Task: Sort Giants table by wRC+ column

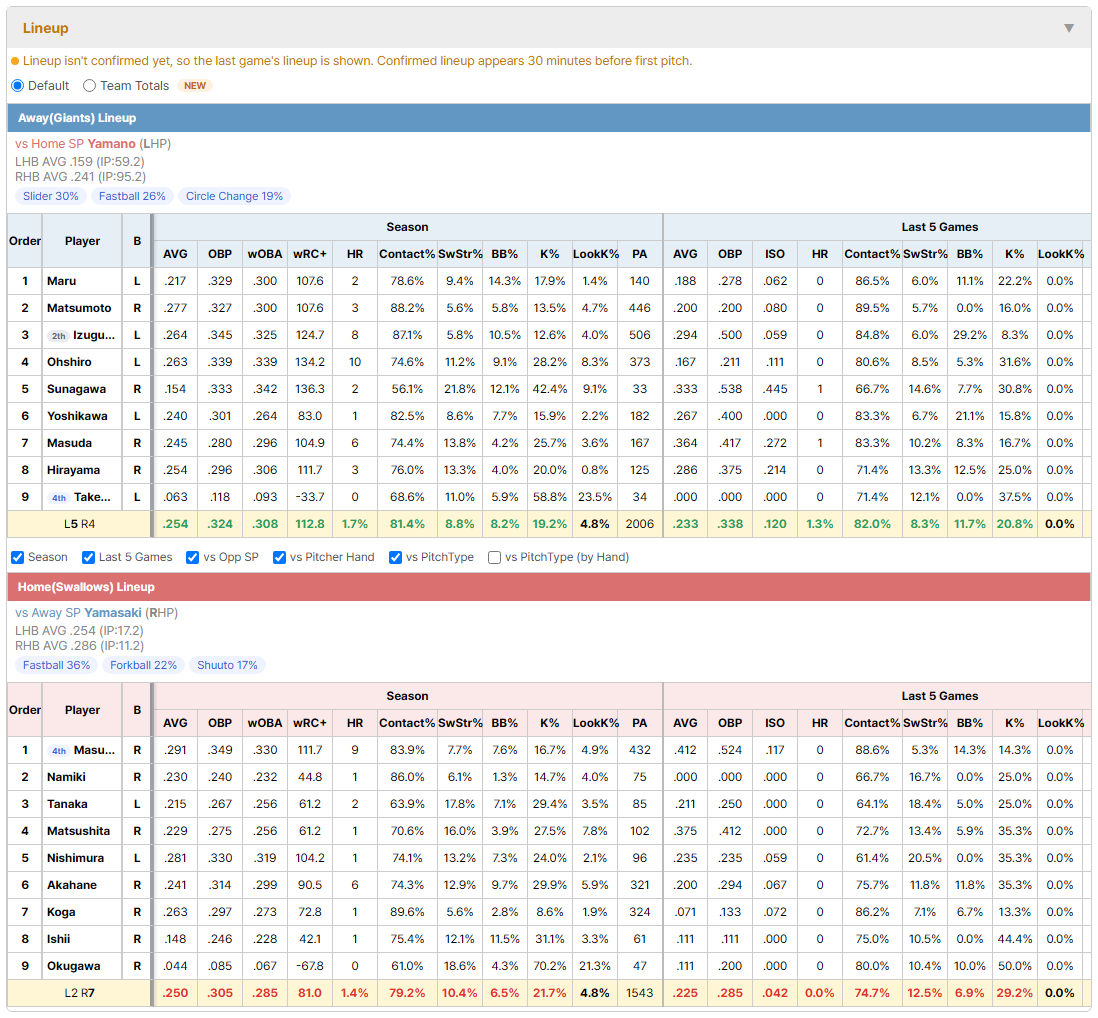Action: [x=310, y=254]
